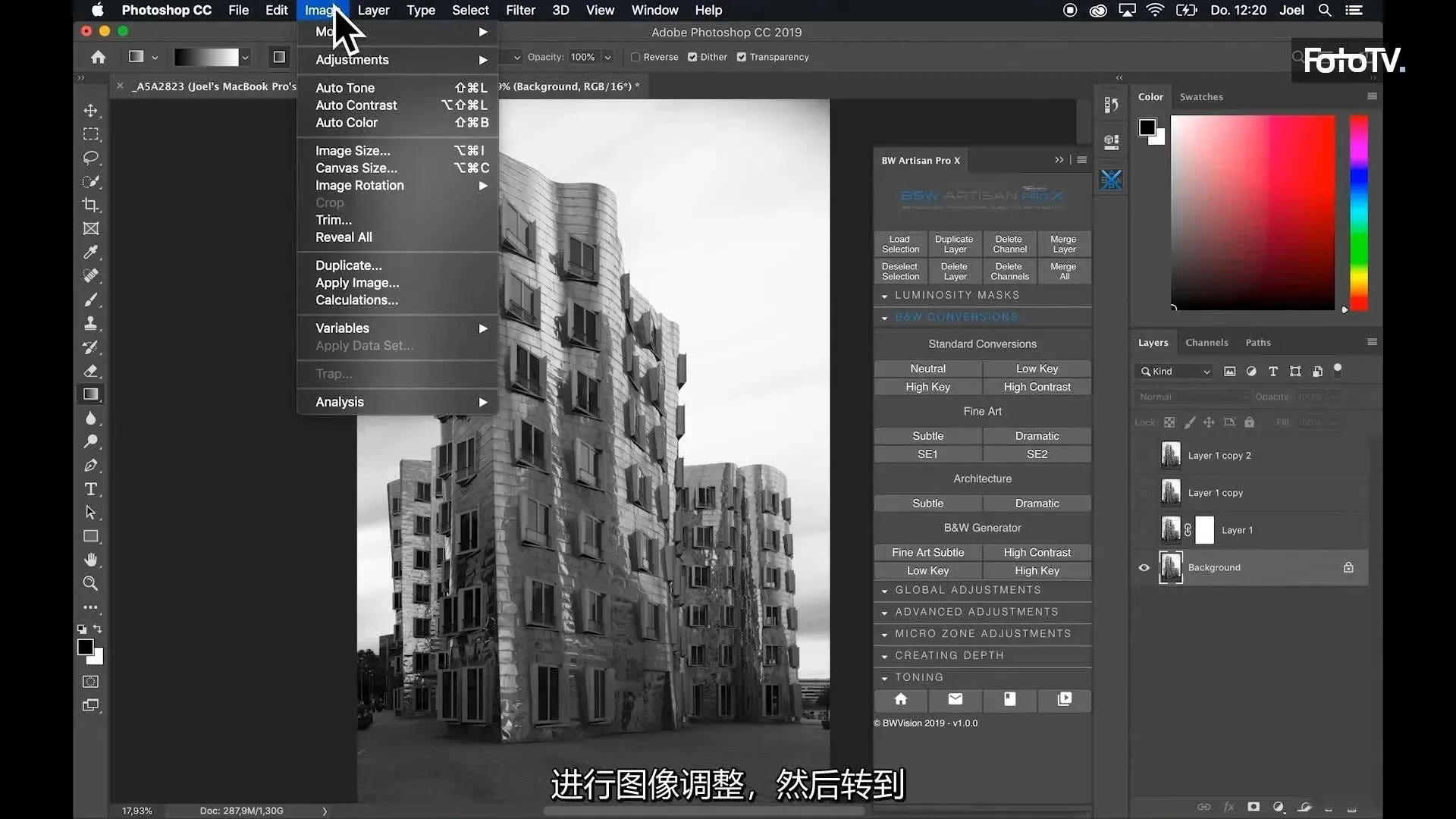The height and width of the screenshot is (819, 1456).
Task: Open the layer Kind filter dropdown
Action: pos(1175,371)
